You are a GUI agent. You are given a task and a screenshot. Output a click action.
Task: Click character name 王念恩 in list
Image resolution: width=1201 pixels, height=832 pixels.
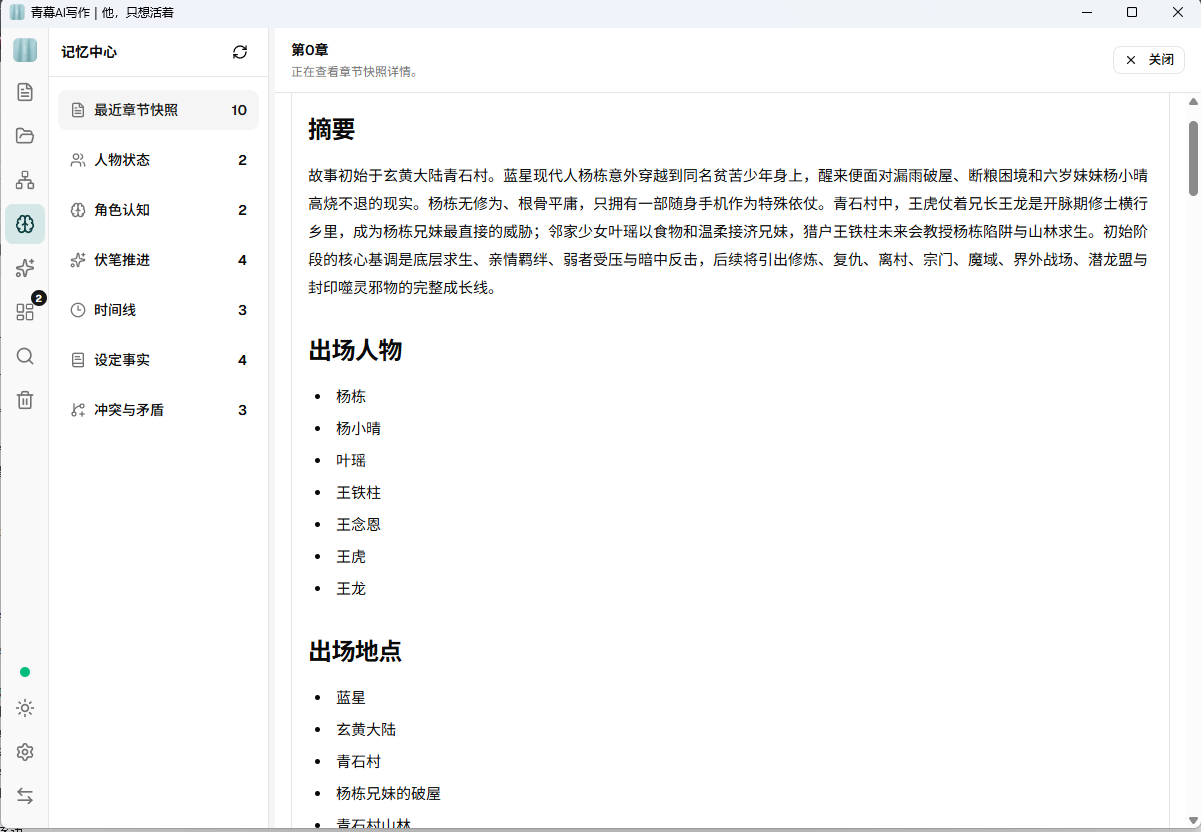click(359, 525)
